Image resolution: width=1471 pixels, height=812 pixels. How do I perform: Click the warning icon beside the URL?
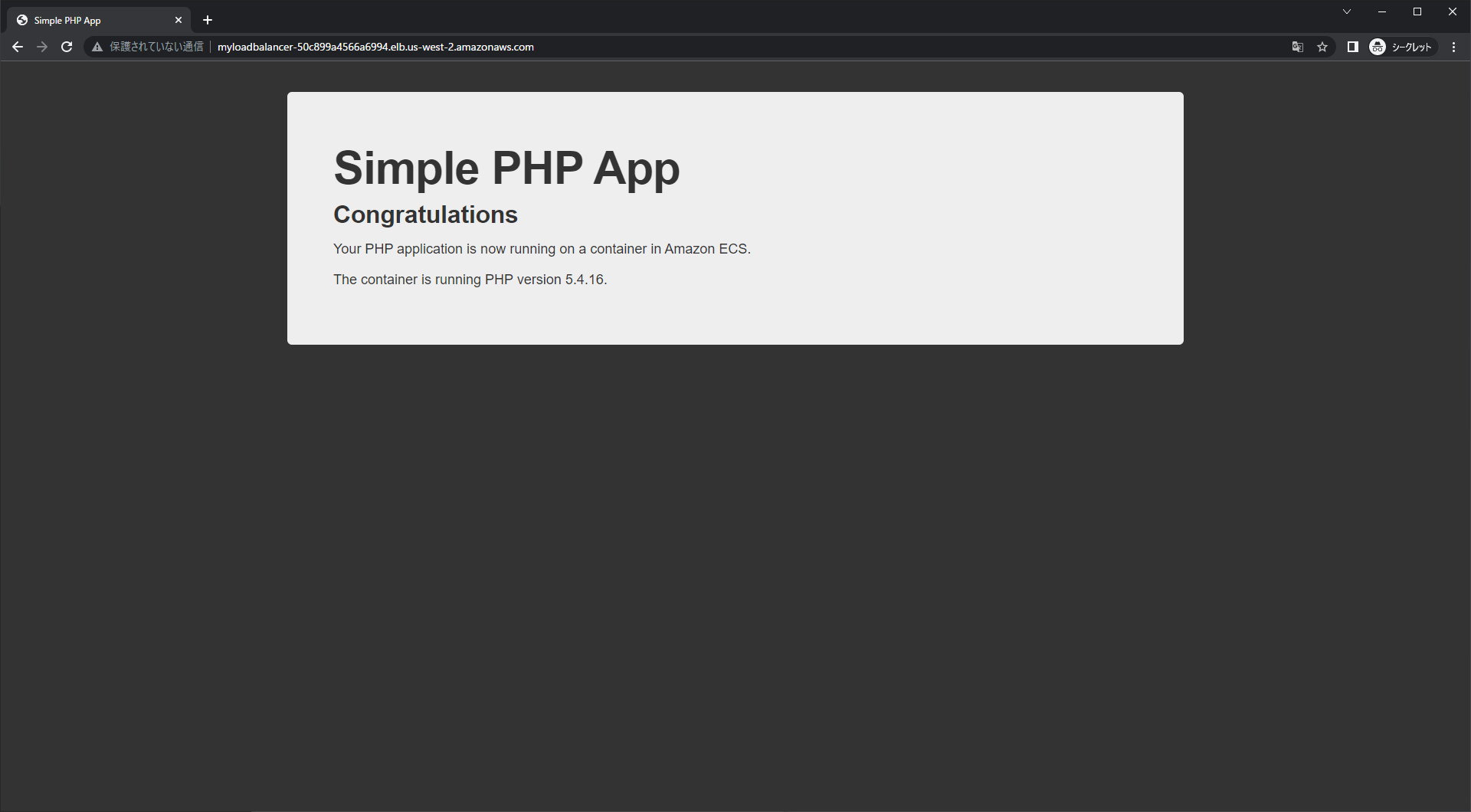point(97,47)
